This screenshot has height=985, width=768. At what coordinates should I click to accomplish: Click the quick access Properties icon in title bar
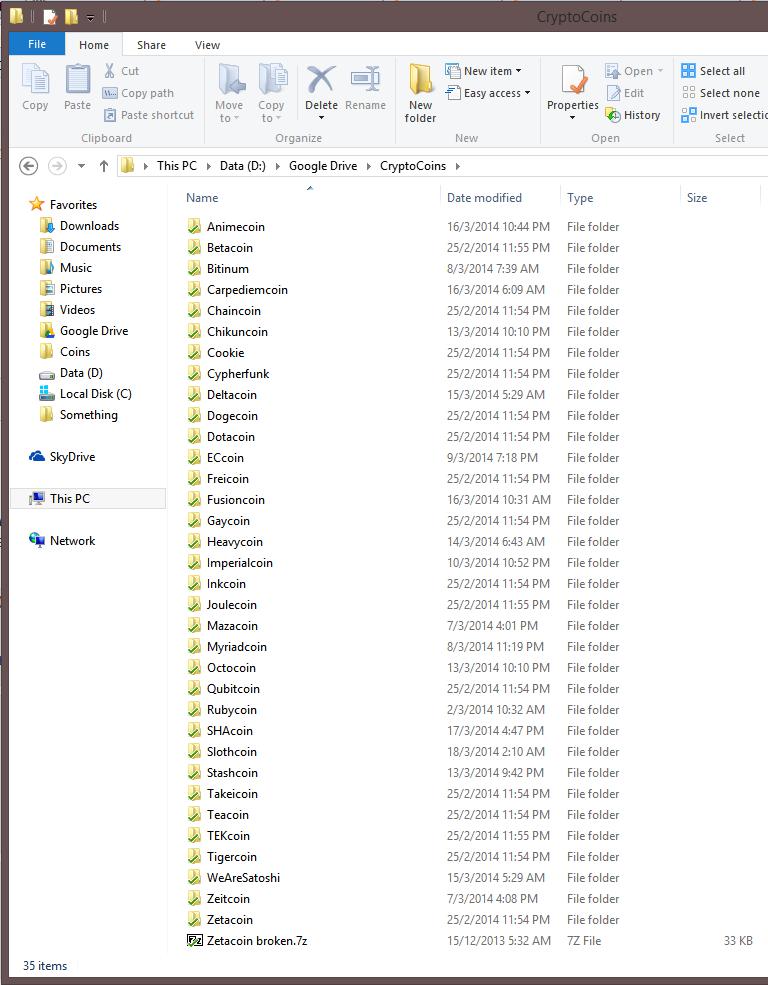click(x=50, y=17)
